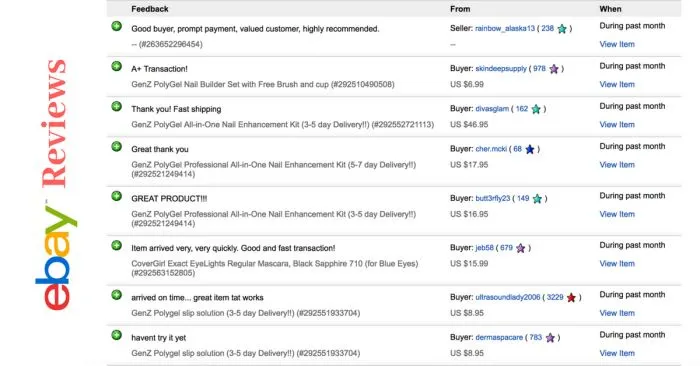Click feedback score 238 for rainbow_alaska13

point(548,29)
